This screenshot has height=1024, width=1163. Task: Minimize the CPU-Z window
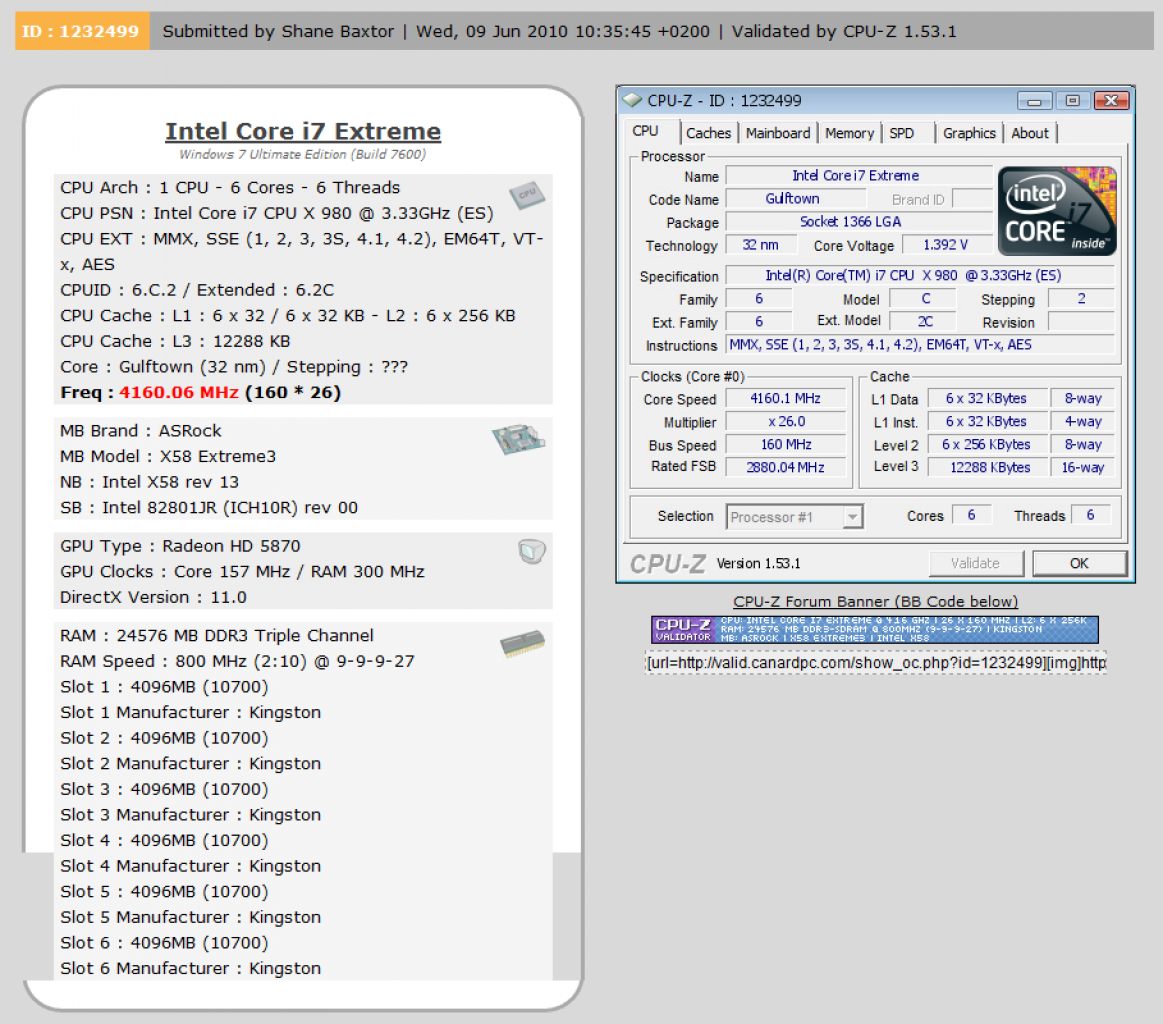coord(1035,100)
